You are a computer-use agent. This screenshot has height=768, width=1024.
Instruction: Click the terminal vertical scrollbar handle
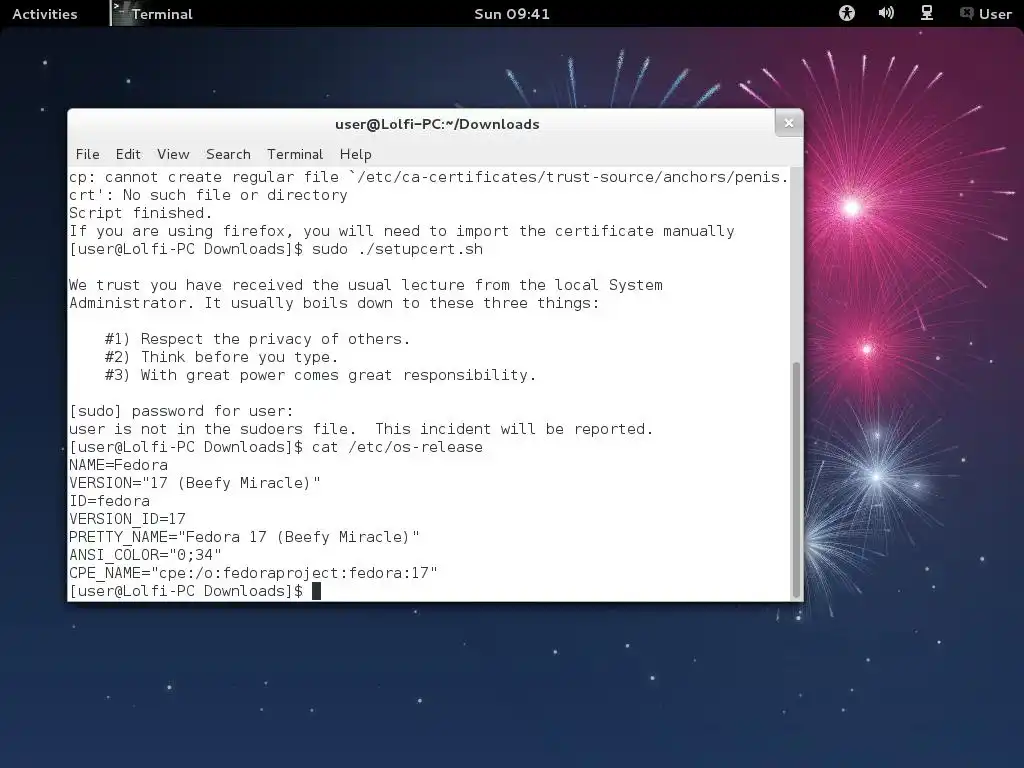pyautogui.click(x=796, y=480)
